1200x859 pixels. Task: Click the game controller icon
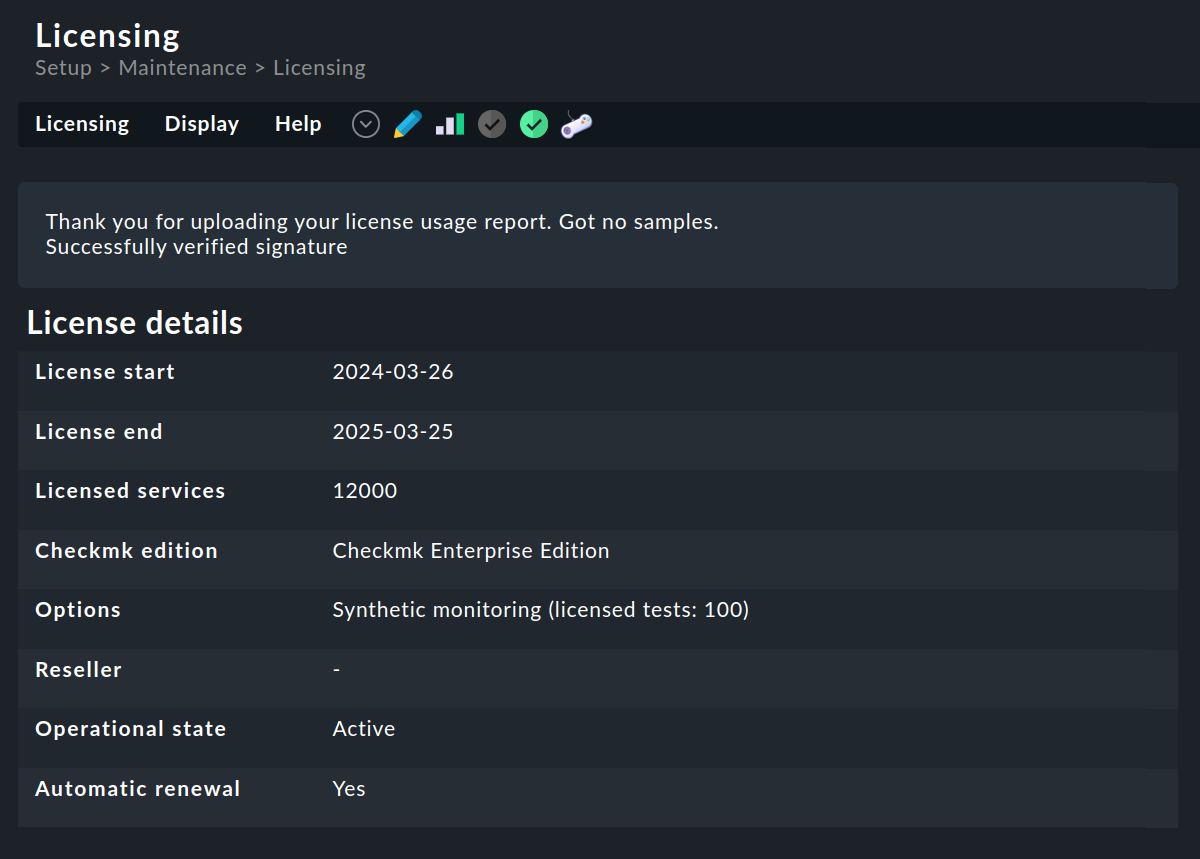coord(576,124)
